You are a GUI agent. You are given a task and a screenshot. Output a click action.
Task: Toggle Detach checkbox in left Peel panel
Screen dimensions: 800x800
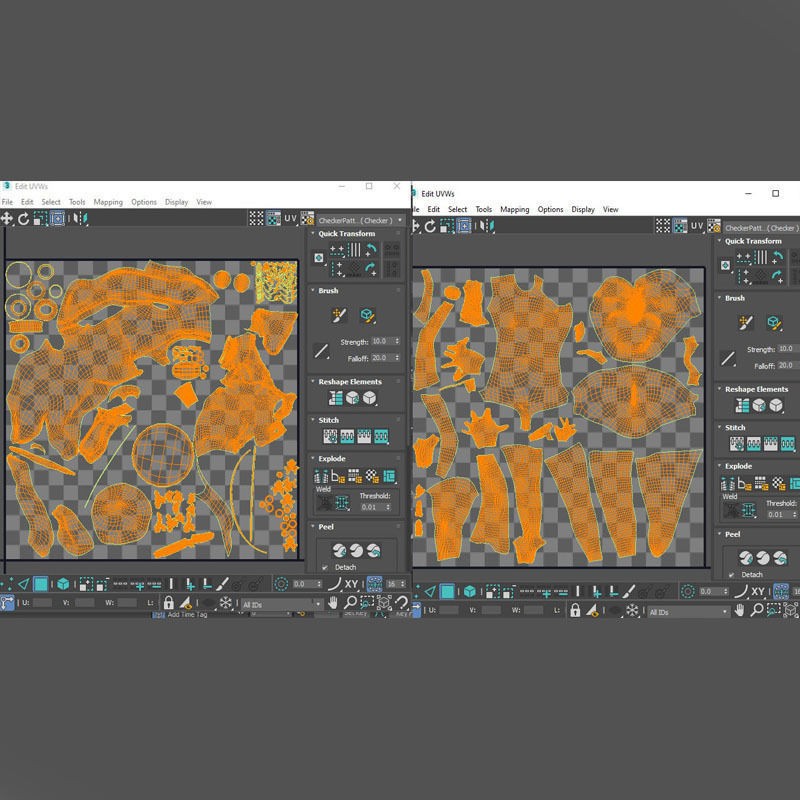[x=325, y=567]
